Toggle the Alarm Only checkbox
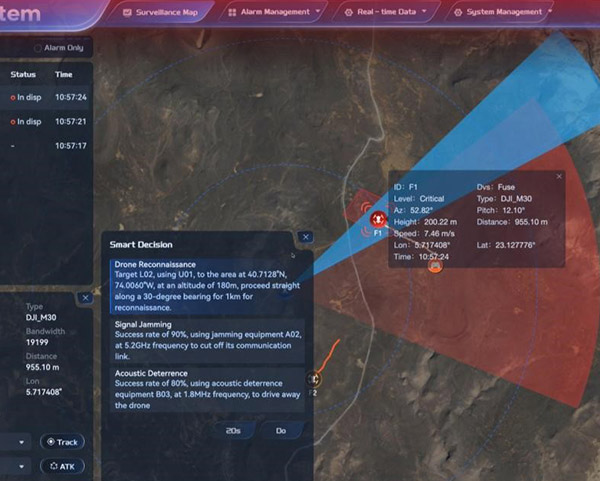This screenshot has width=600, height=481. [x=38, y=47]
